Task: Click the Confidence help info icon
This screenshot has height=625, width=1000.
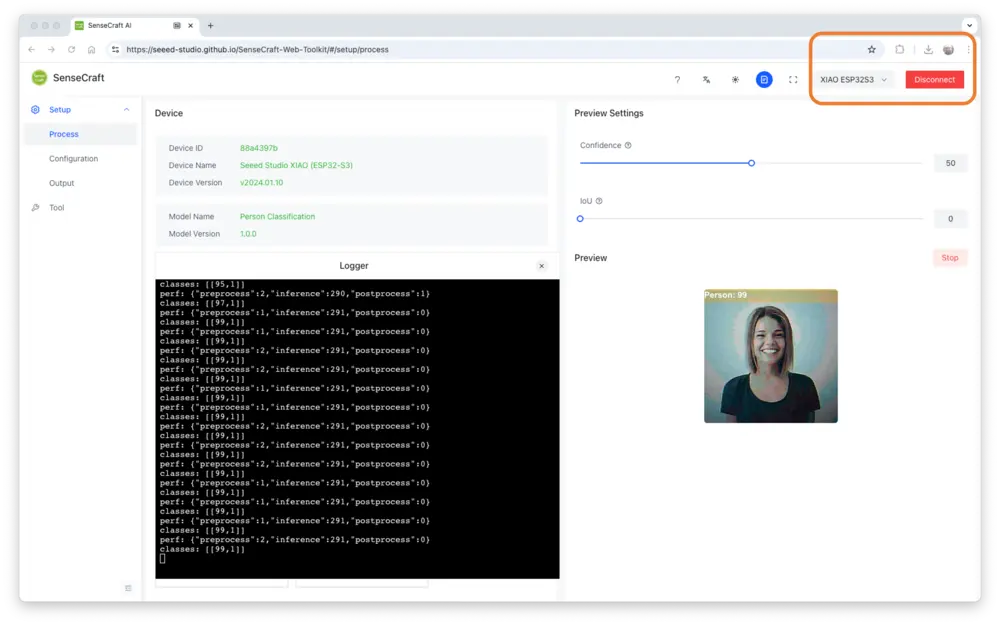Action: (628, 145)
